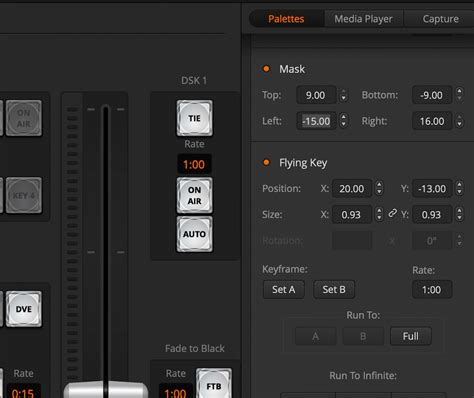Toggle the DSK 1 ON AIR button
Screen dimensions: 474x398
coord(194,195)
